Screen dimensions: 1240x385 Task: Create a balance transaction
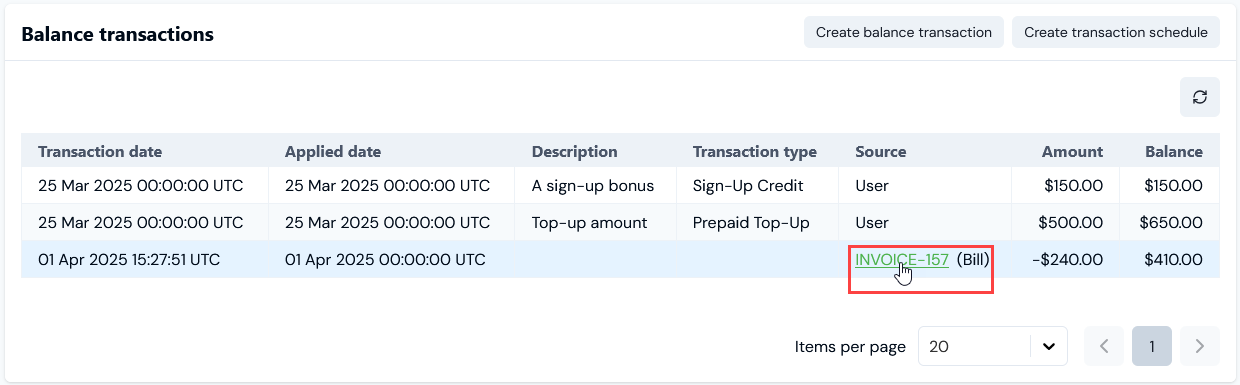904,32
